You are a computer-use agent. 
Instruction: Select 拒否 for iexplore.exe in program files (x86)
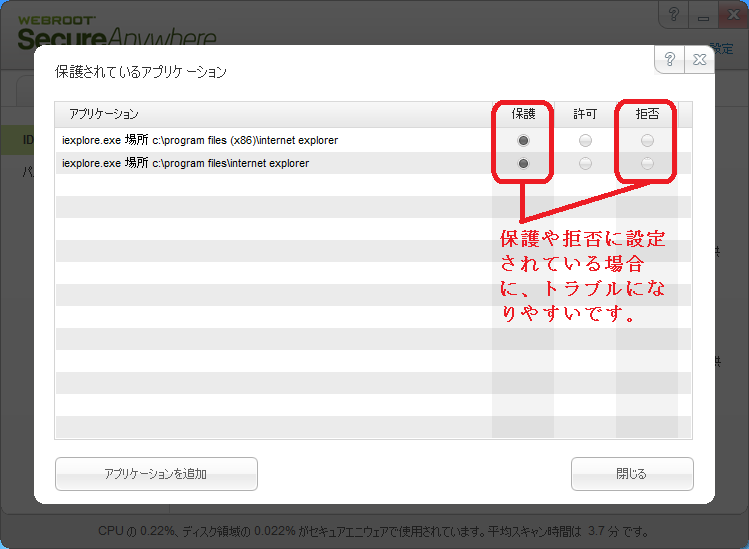(647, 140)
